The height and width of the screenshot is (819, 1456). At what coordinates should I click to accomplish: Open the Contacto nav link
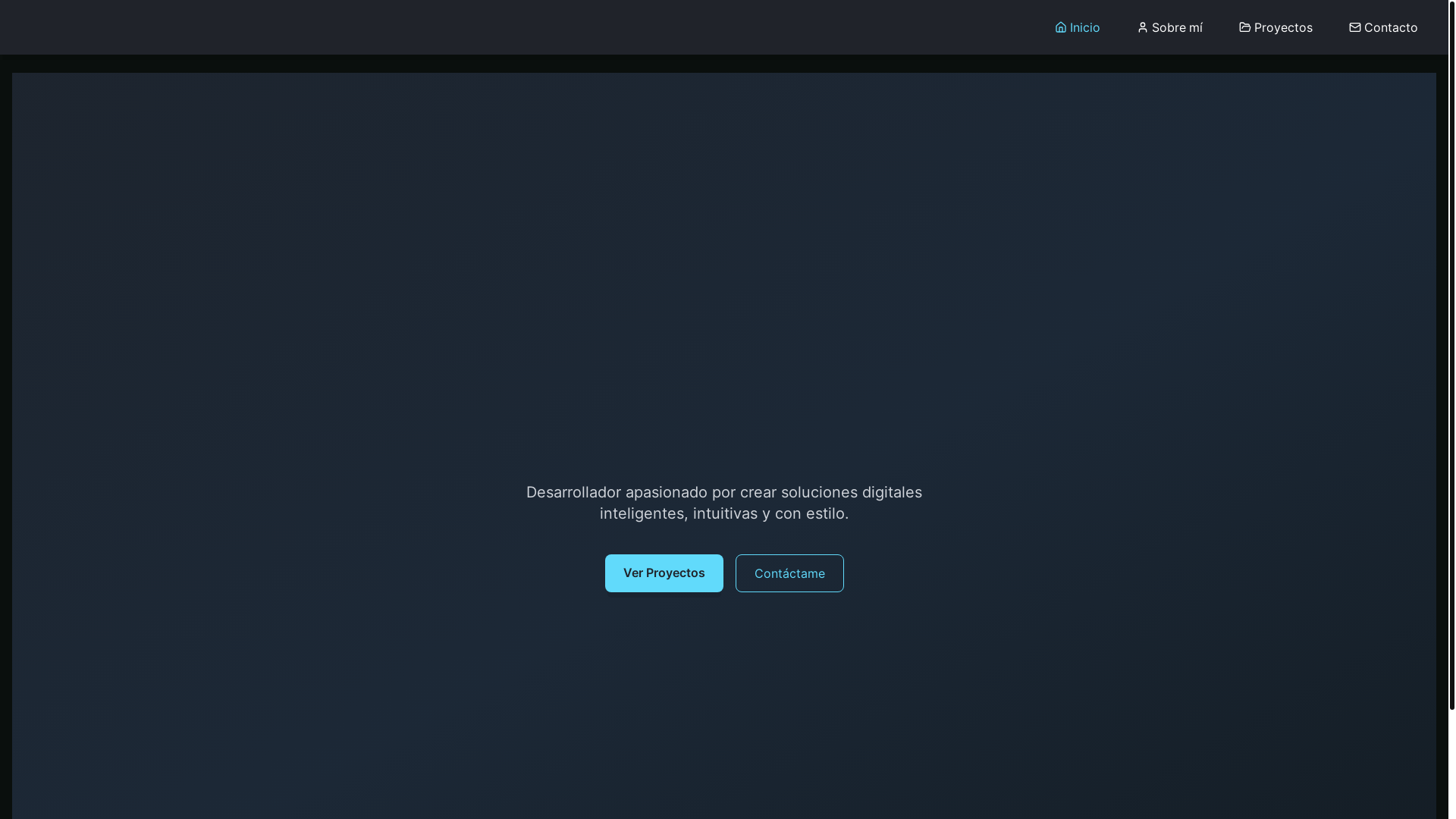tap(1383, 27)
